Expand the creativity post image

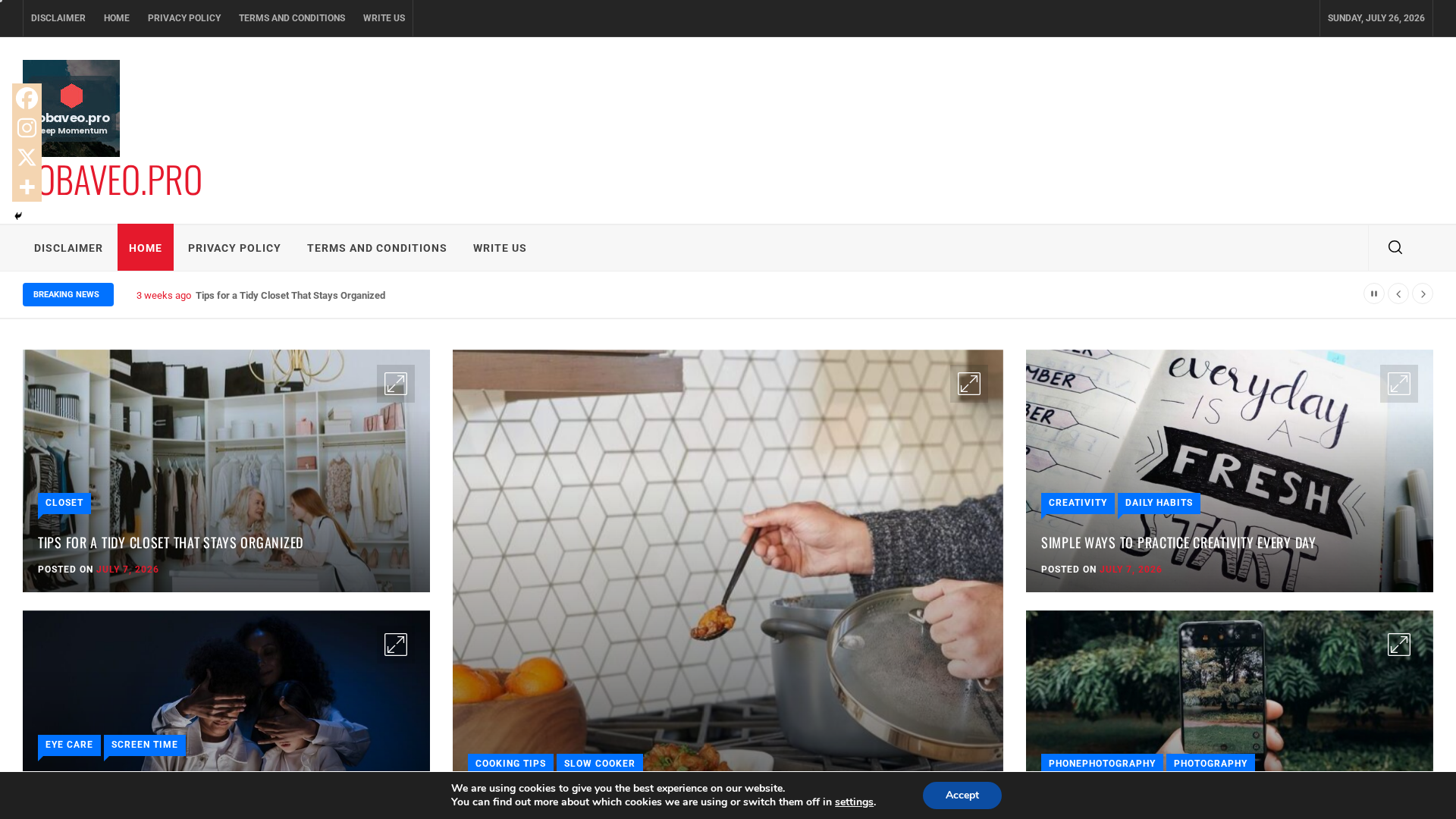pos(1398,384)
